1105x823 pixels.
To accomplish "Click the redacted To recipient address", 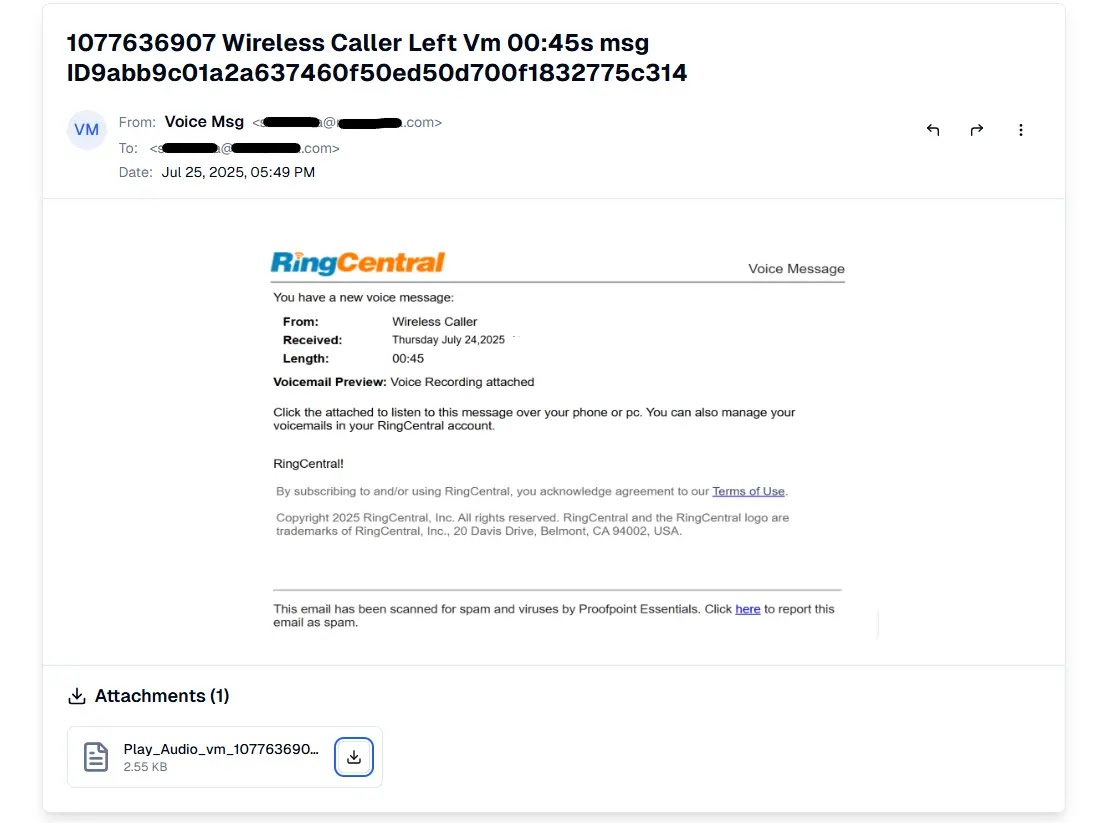I will tap(245, 148).
